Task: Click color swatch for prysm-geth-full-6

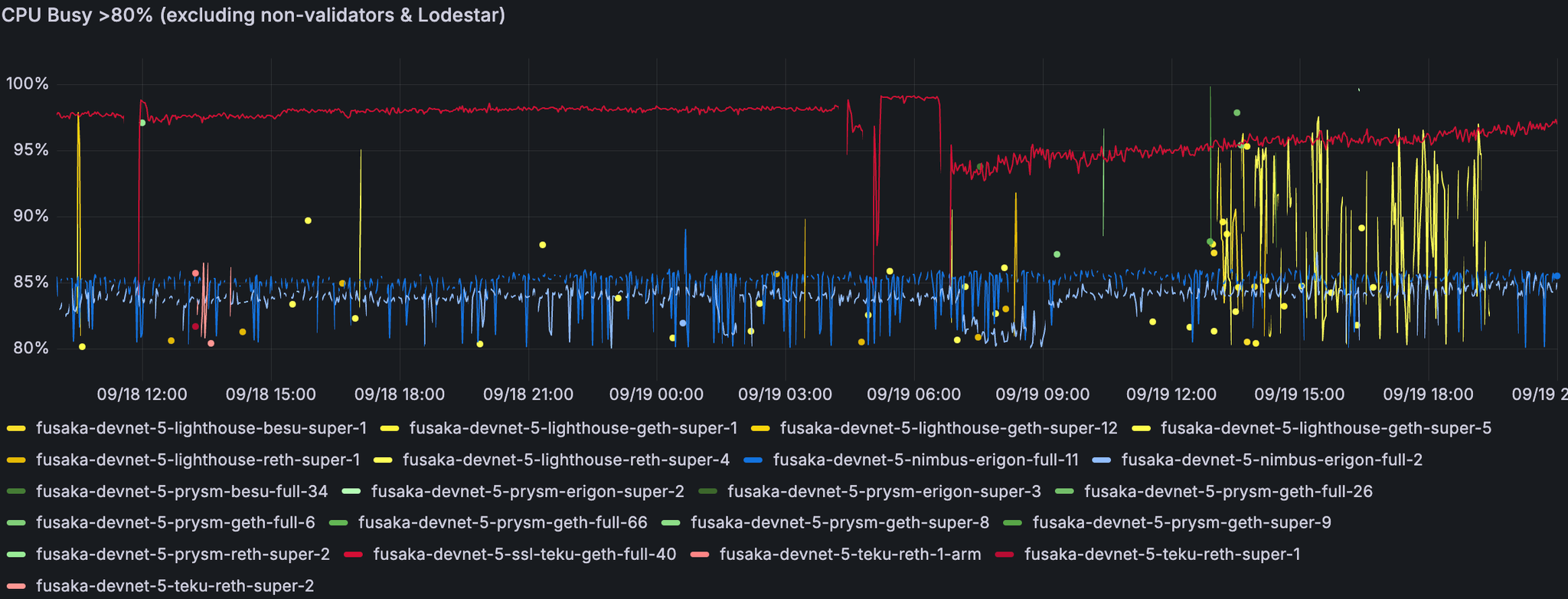Action: 17,523
